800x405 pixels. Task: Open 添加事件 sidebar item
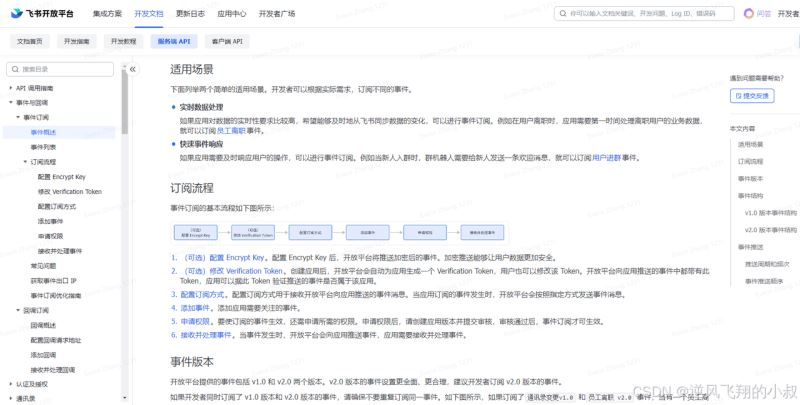click(x=50, y=221)
